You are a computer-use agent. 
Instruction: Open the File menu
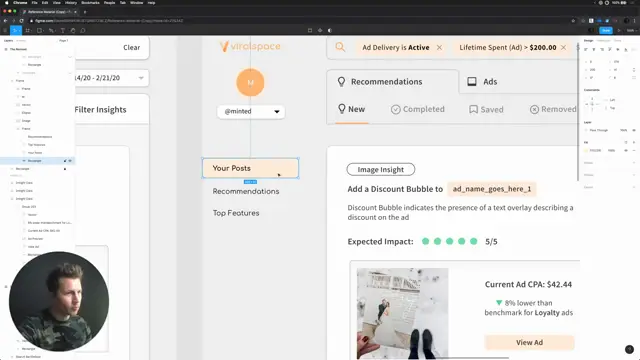tap(35, 3)
